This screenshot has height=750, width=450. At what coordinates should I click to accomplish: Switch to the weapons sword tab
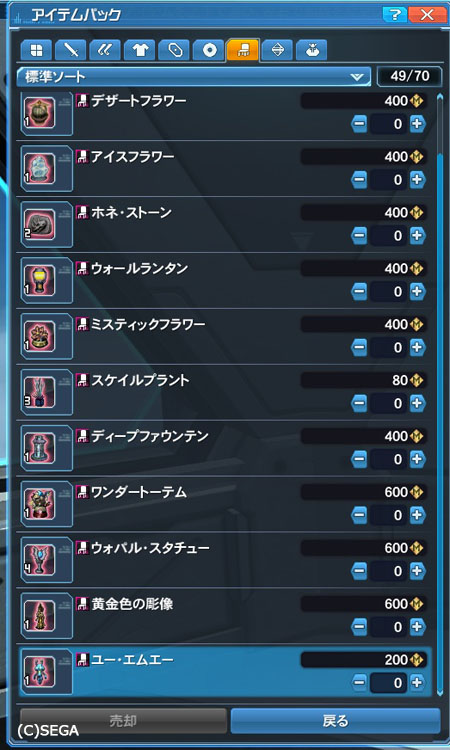pos(71,50)
